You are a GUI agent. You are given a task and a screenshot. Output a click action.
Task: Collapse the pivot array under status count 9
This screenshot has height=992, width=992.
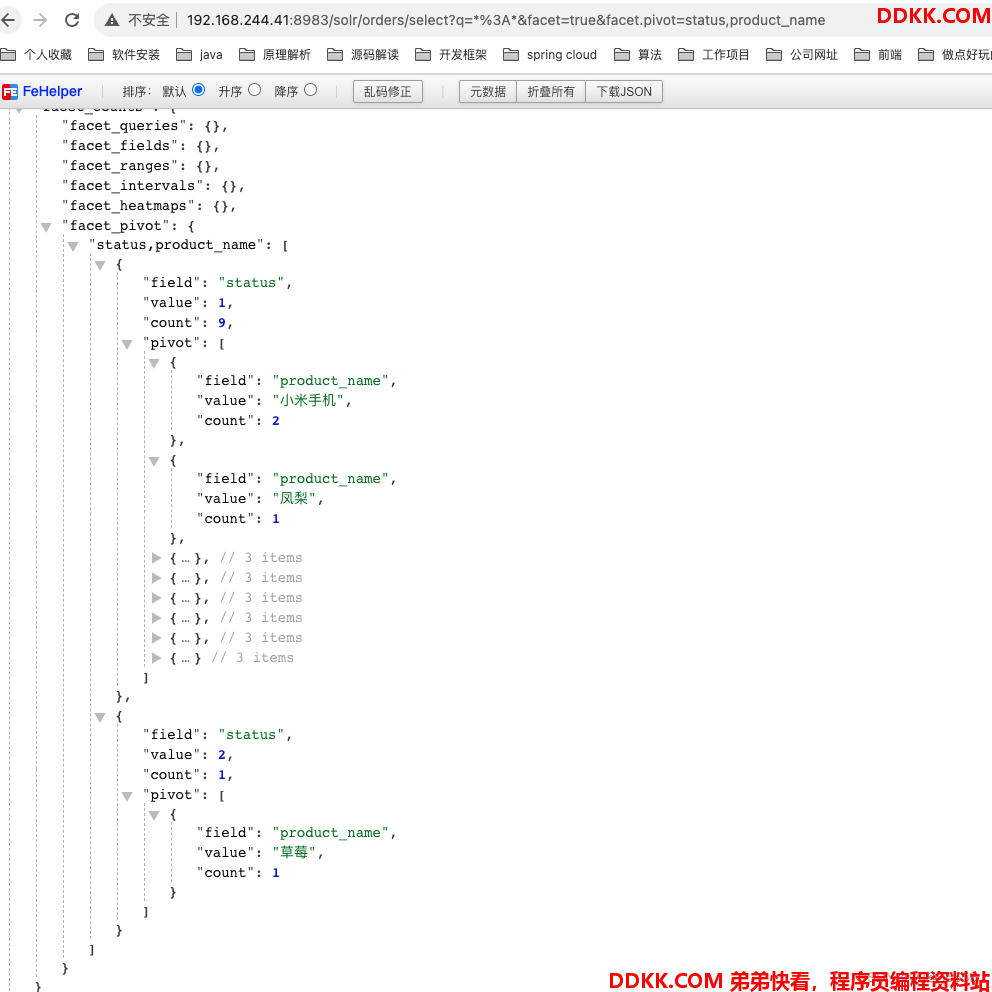[127, 344]
